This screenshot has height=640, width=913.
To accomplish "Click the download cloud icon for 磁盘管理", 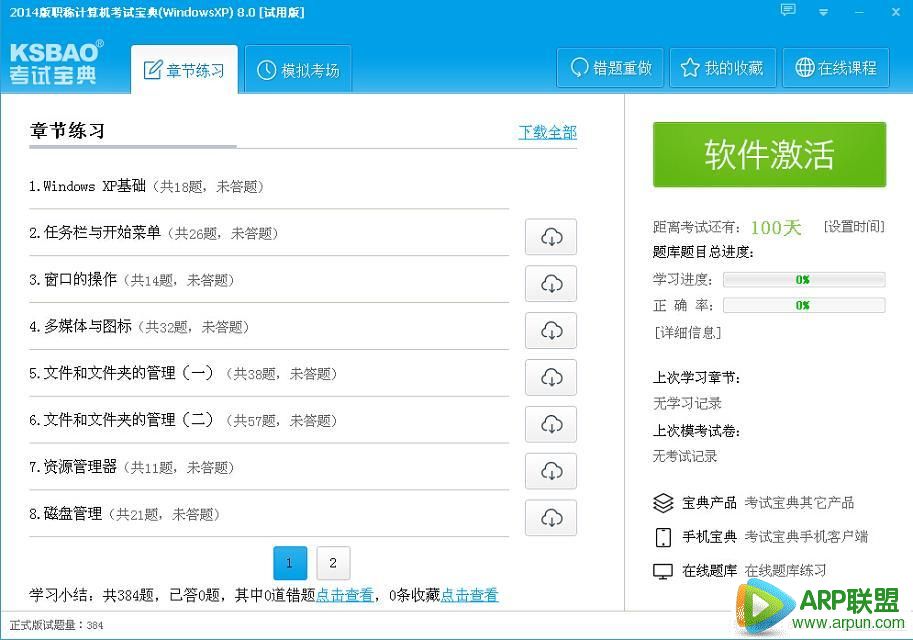I will click(551, 518).
